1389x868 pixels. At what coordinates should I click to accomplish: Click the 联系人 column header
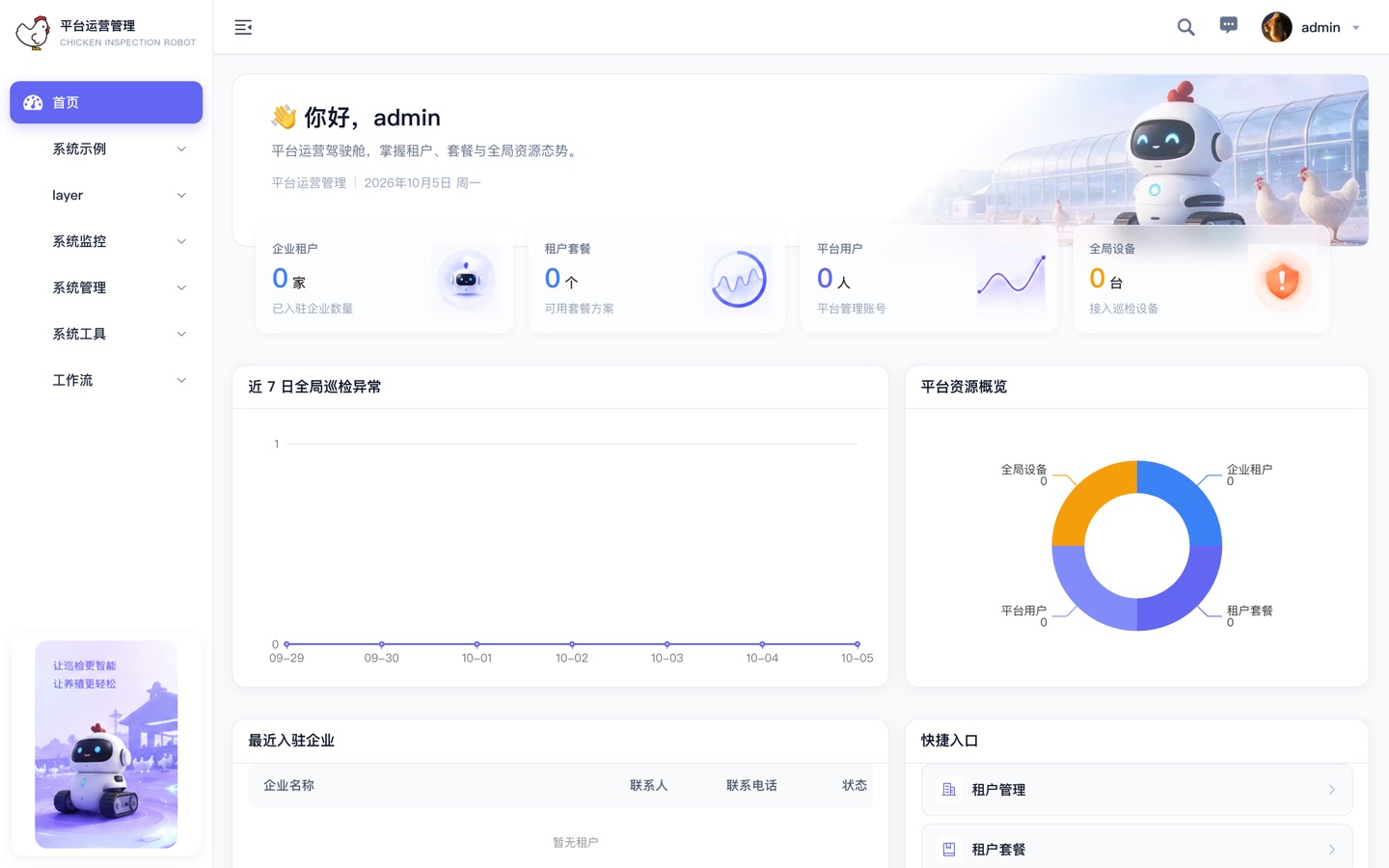(648, 785)
